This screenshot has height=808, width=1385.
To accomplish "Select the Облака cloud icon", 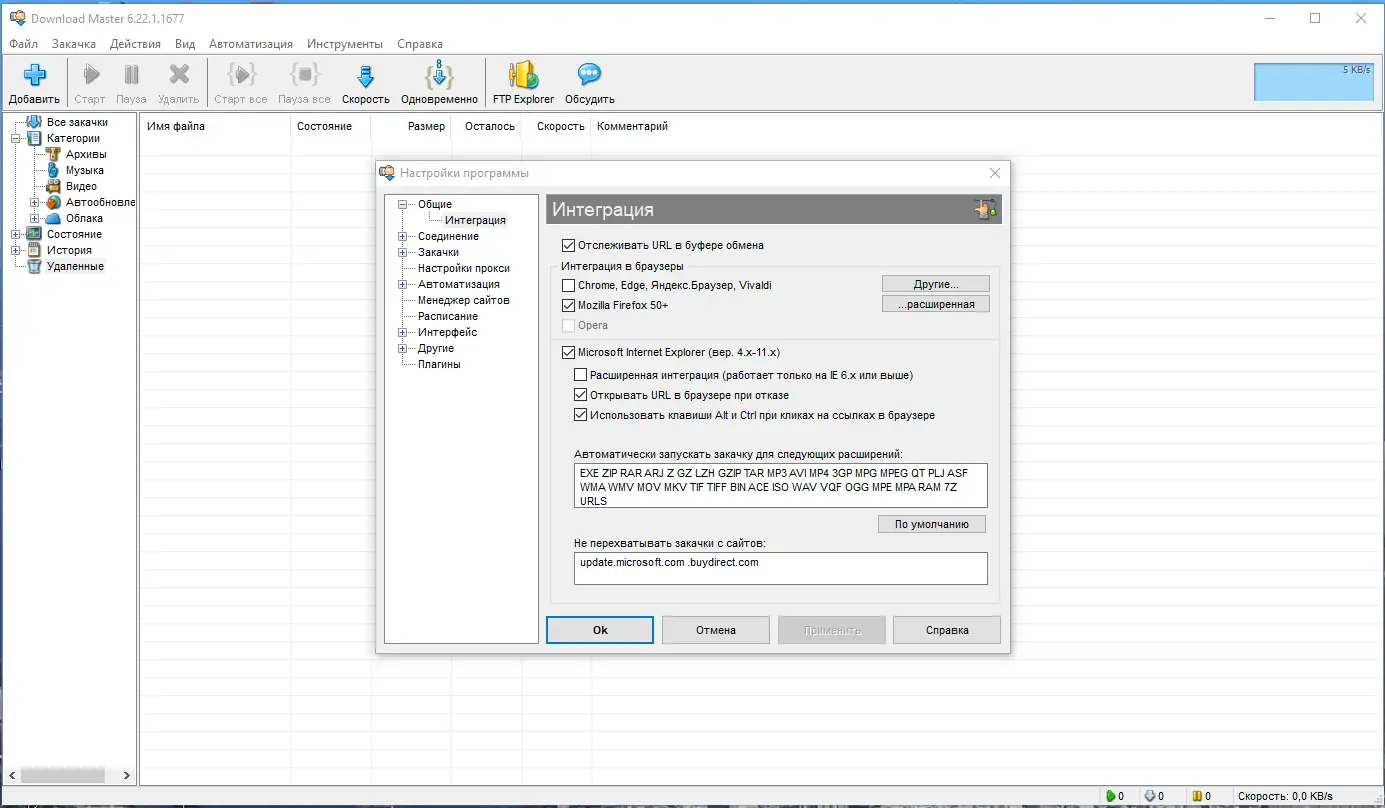I will pos(54,218).
